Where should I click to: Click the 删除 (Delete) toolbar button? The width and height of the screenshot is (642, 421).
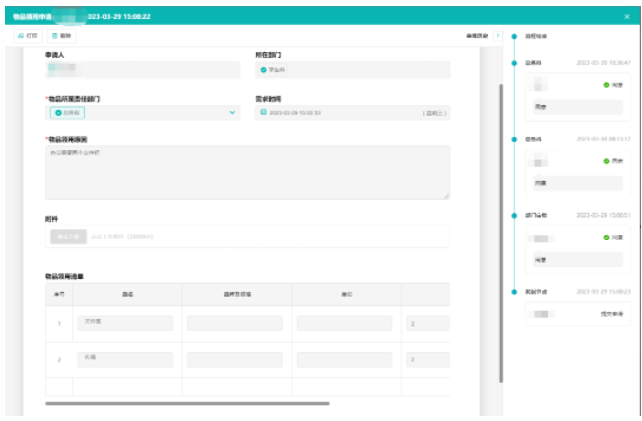(x=61, y=35)
